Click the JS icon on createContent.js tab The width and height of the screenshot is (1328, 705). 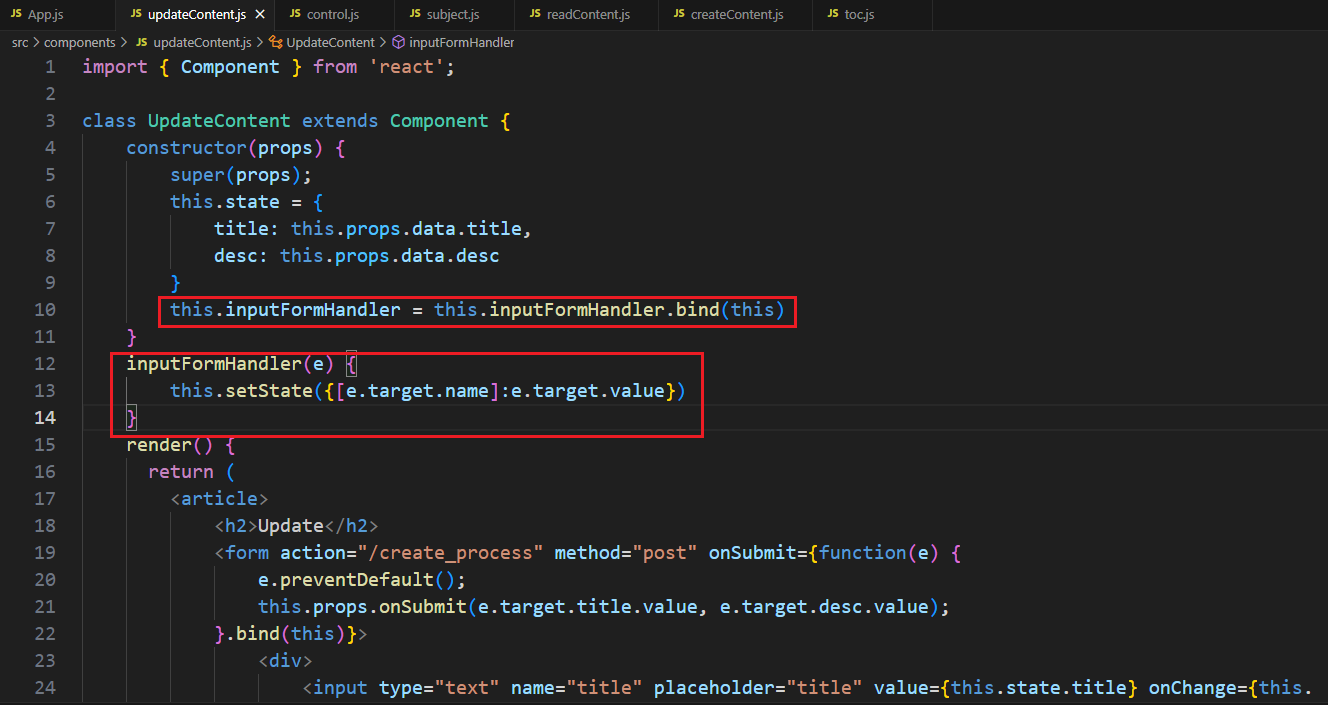(x=679, y=14)
